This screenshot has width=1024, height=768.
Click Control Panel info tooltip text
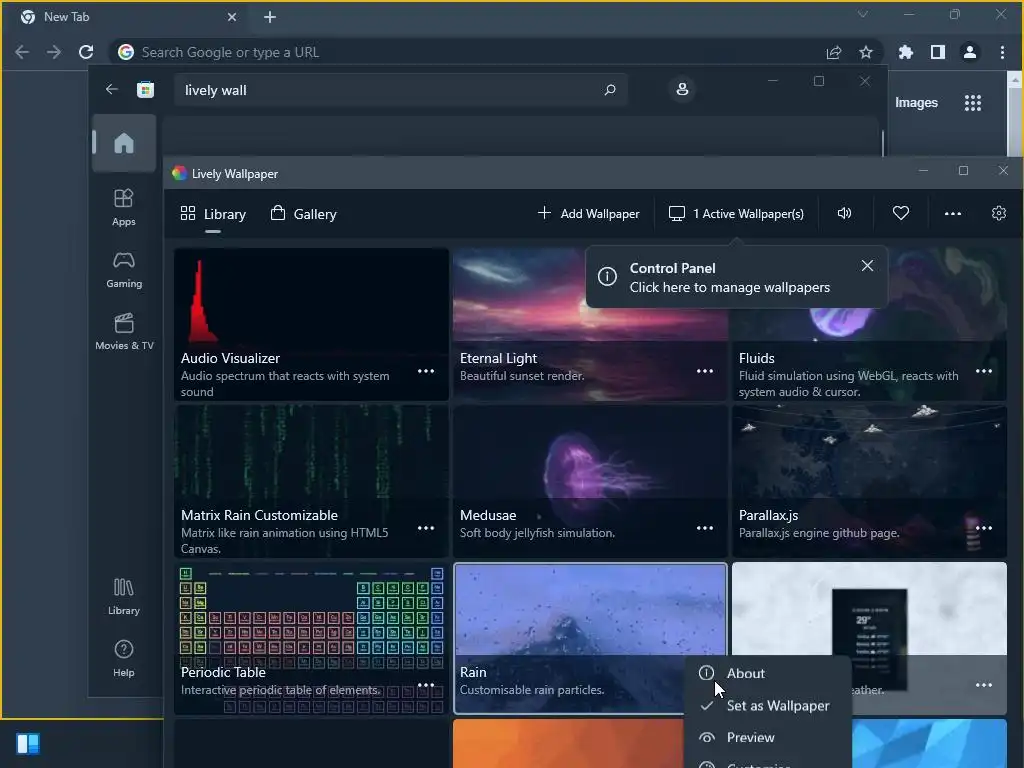click(729, 278)
